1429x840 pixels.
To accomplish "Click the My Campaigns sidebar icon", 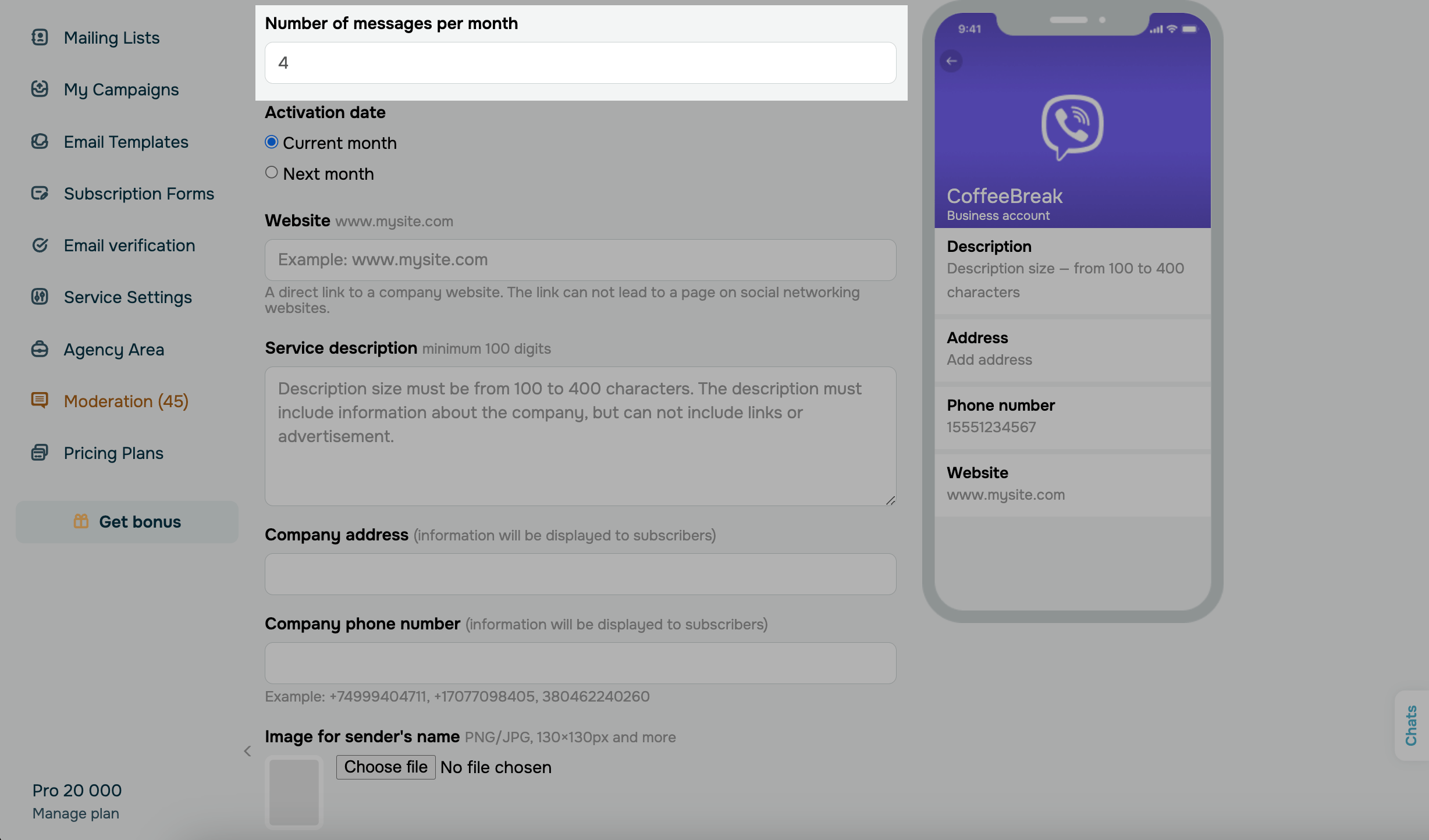I will pyautogui.click(x=40, y=89).
